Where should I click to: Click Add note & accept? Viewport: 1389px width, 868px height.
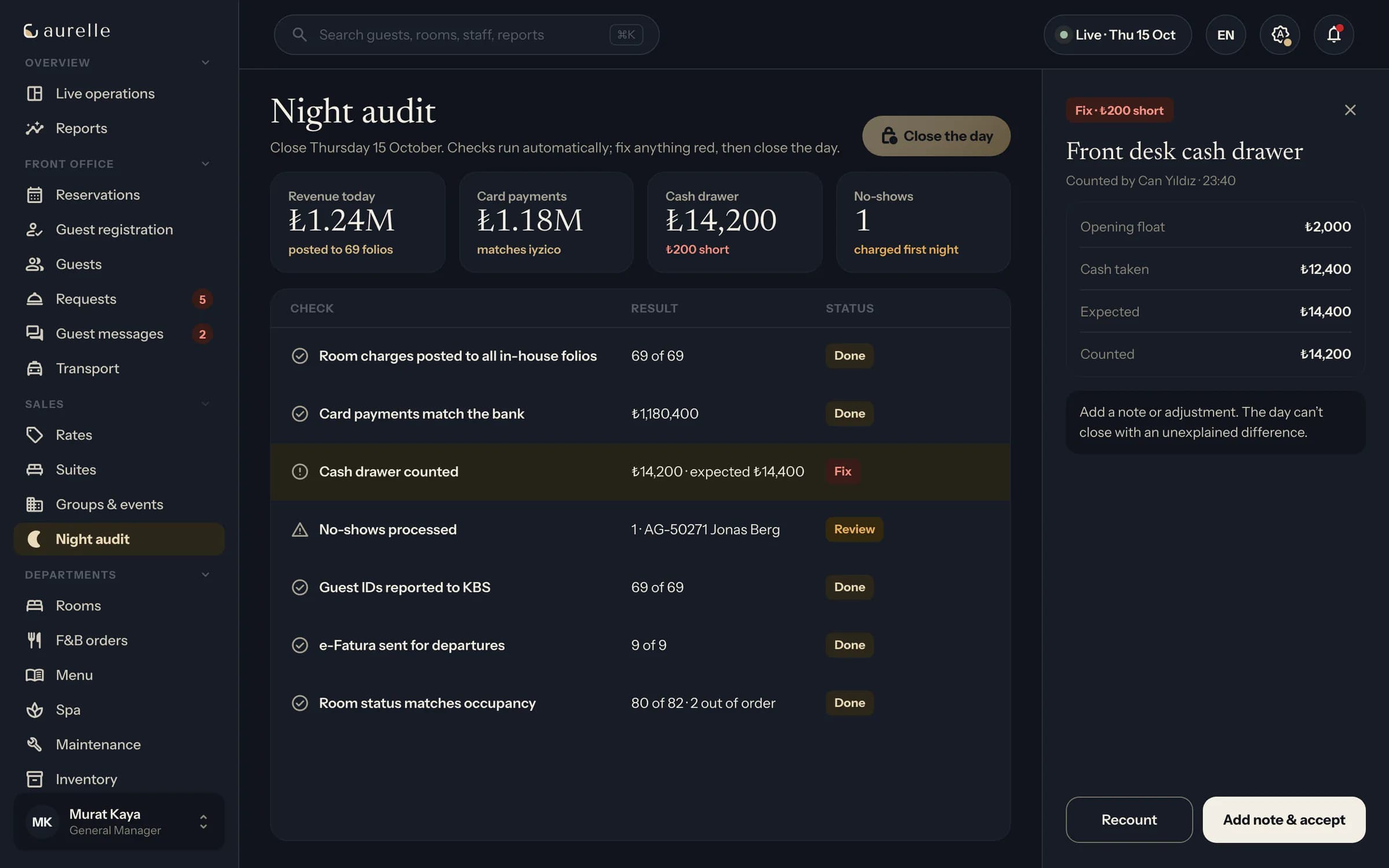pos(1284,820)
